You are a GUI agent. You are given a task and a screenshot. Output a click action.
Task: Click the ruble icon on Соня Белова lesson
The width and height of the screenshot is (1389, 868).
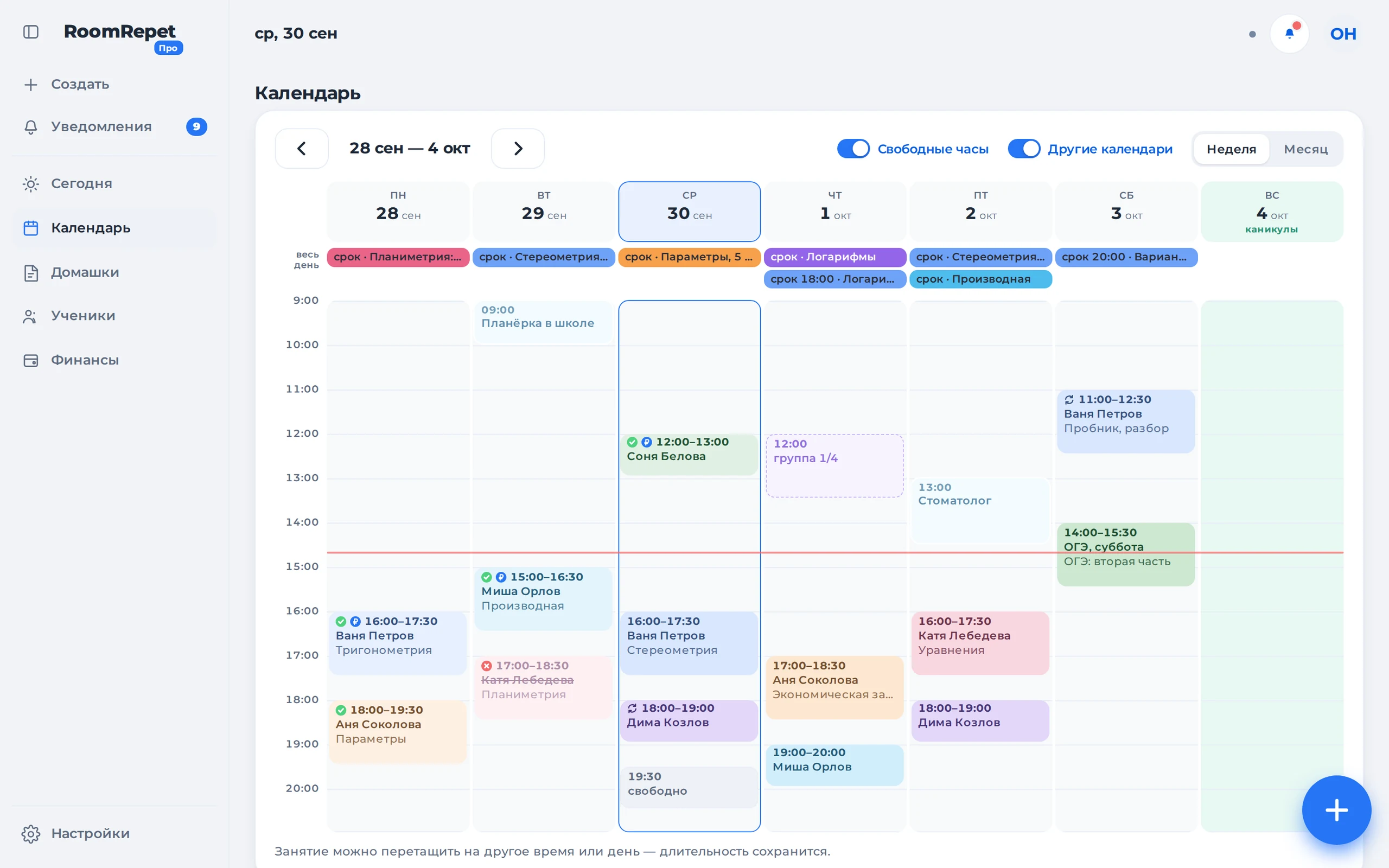pyautogui.click(x=647, y=442)
